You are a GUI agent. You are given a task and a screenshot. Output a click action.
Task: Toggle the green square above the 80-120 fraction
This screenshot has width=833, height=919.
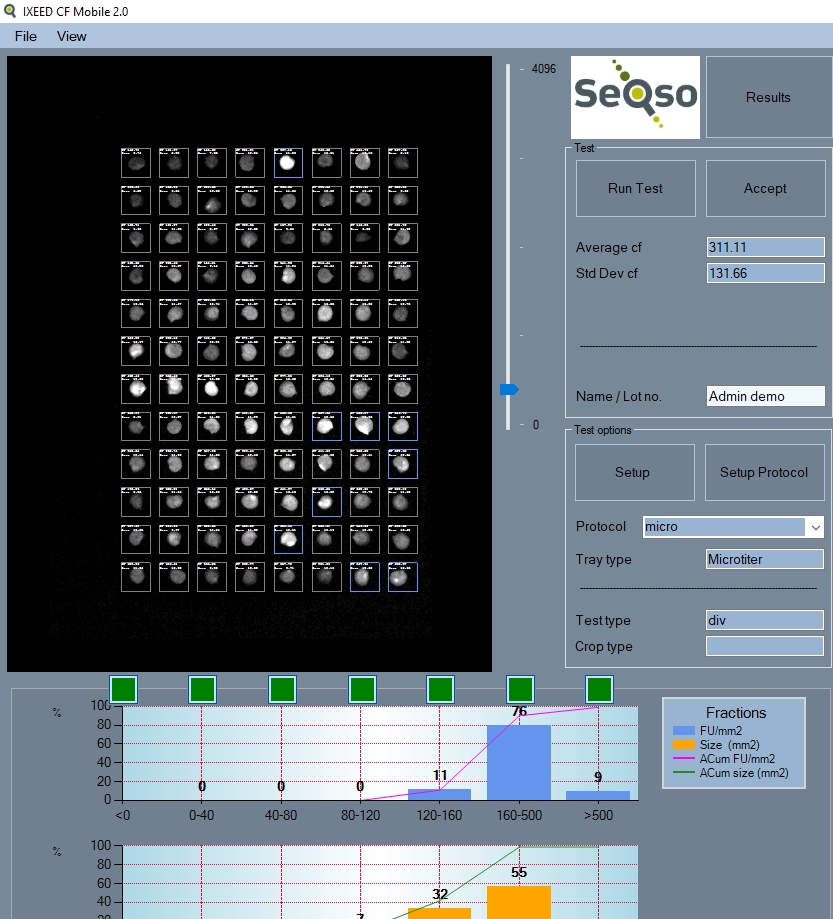(x=360, y=688)
